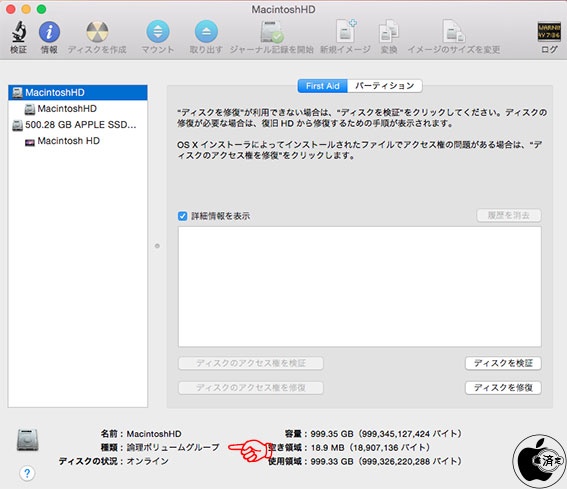Click the 履歴を消去 button
Image resolution: width=567 pixels, height=489 pixels.
coord(509,216)
